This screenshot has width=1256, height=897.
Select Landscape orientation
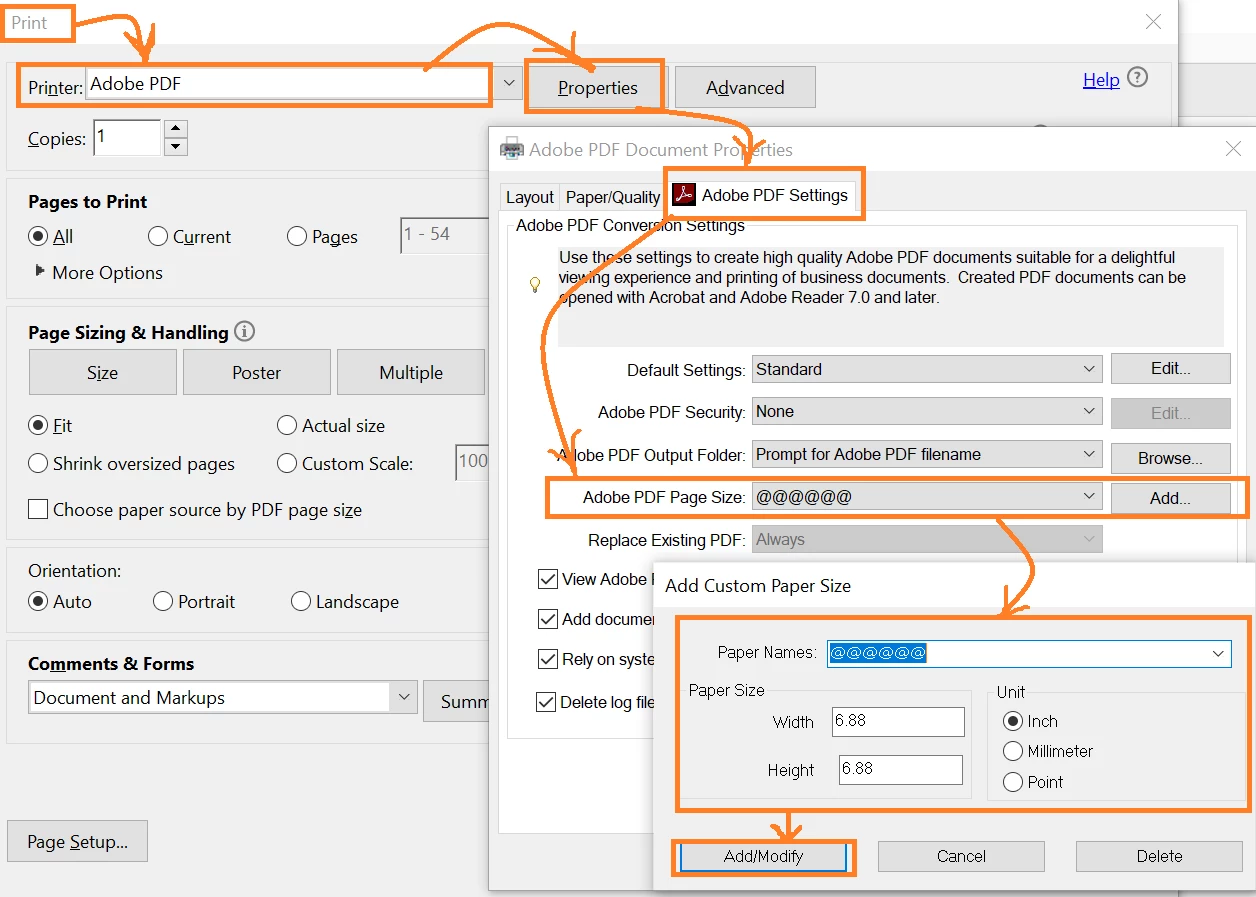click(301, 602)
